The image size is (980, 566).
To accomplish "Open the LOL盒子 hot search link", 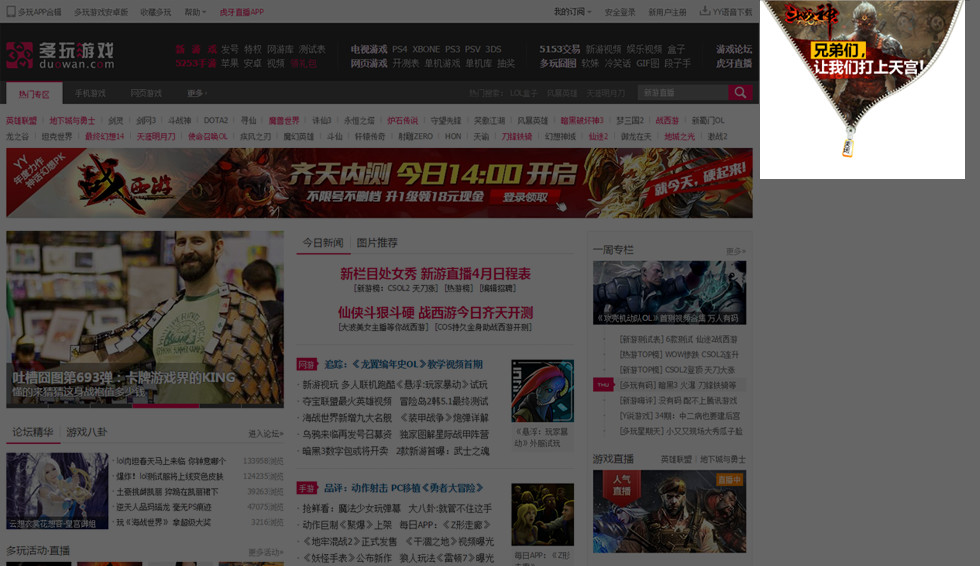I will click(524, 93).
